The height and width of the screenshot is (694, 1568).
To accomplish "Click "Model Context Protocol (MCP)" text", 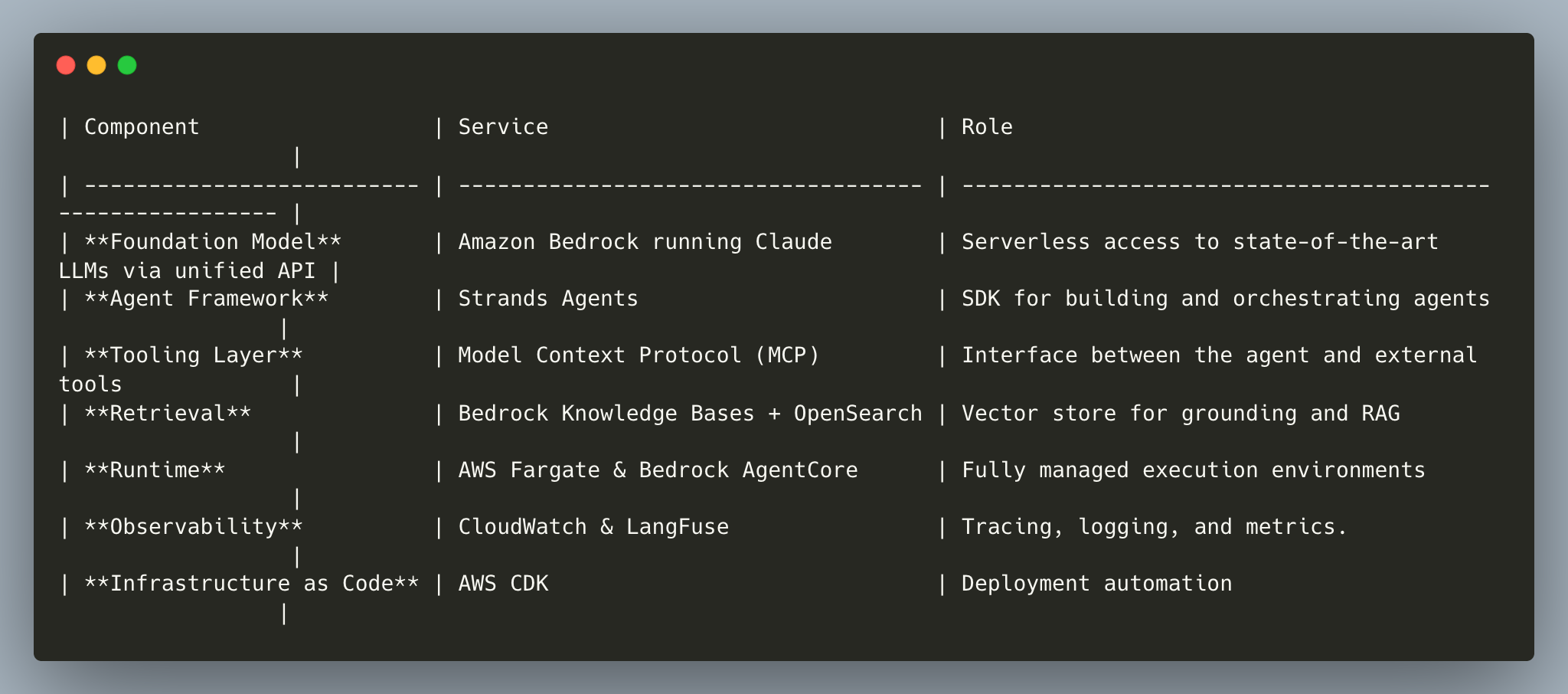I will coord(639,355).
